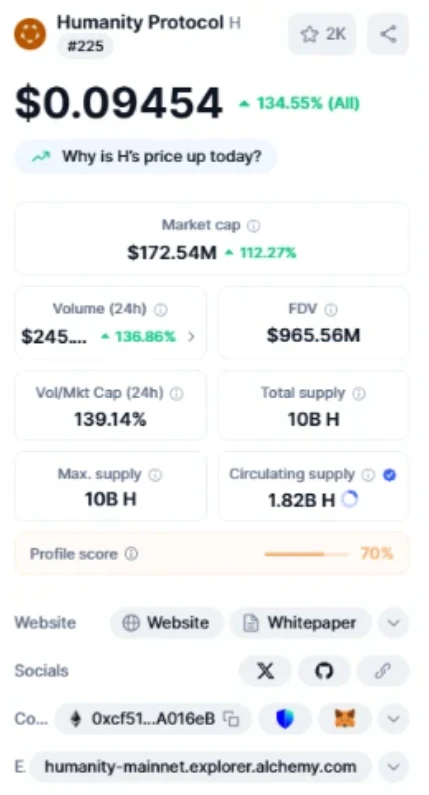Open Volume (24h) details arrow

(191, 336)
